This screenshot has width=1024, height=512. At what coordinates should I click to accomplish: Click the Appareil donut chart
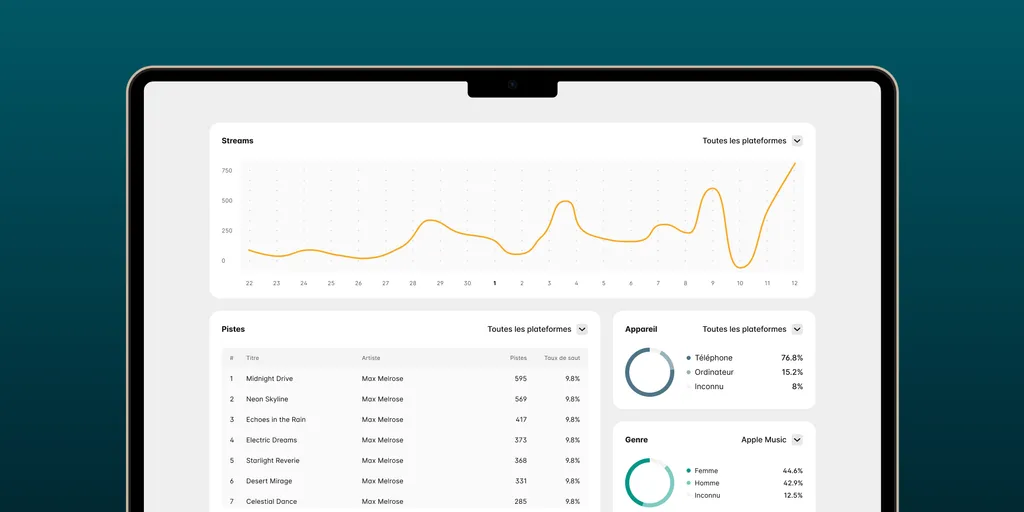click(649, 372)
